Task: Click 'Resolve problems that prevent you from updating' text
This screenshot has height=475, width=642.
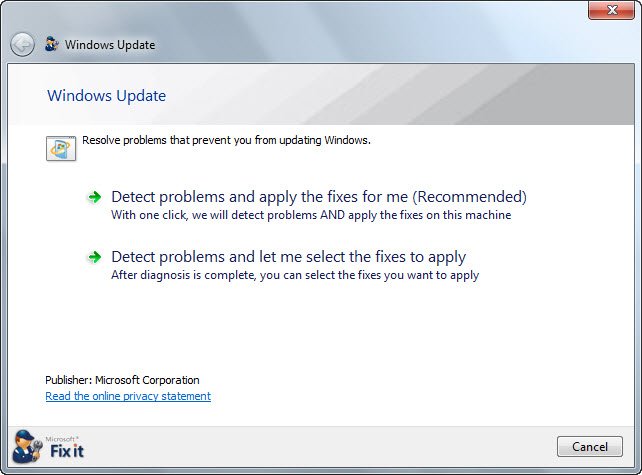Action: tap(226, 140)
